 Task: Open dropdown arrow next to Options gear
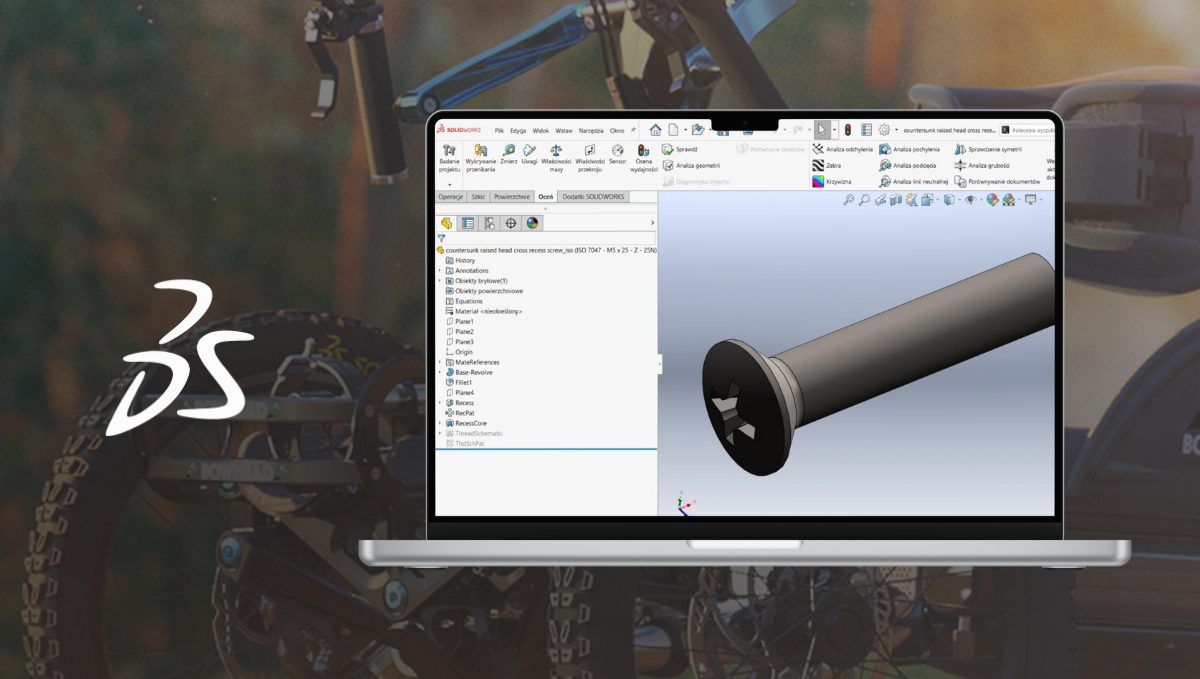tap(896, 130)
